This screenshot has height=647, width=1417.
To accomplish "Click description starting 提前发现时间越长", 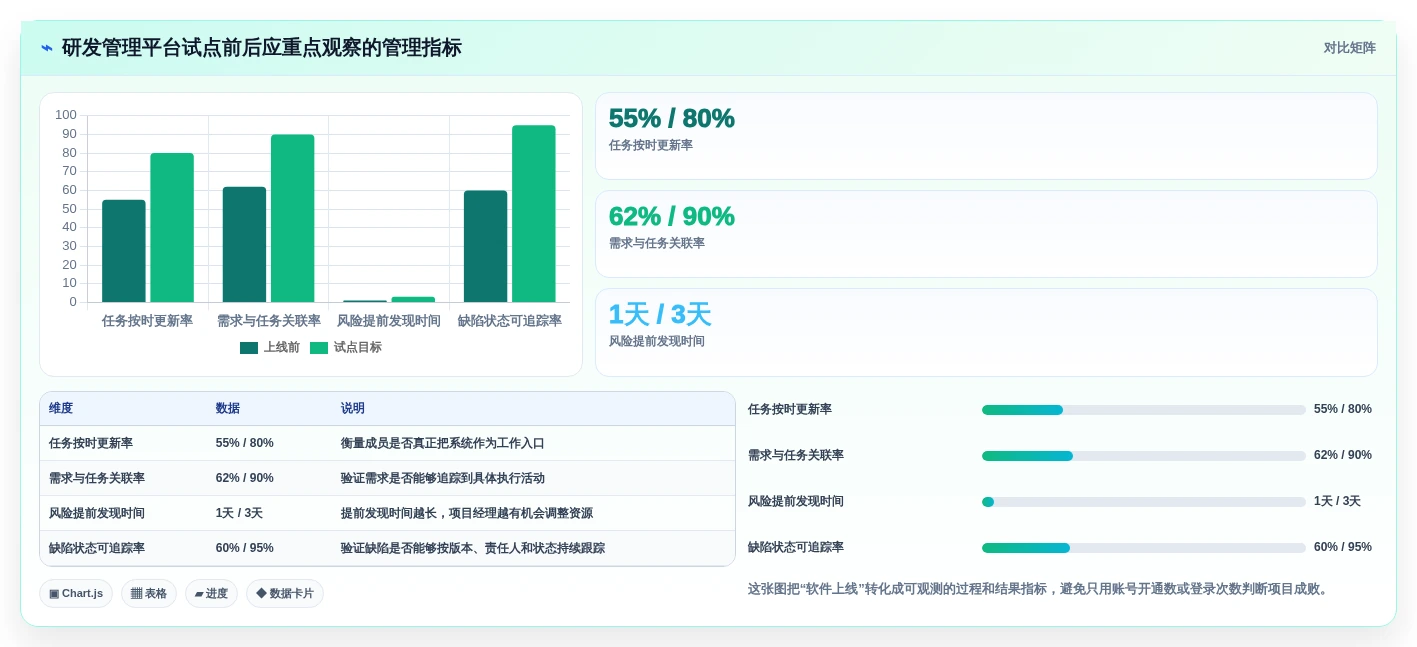I will pos(467,513).
